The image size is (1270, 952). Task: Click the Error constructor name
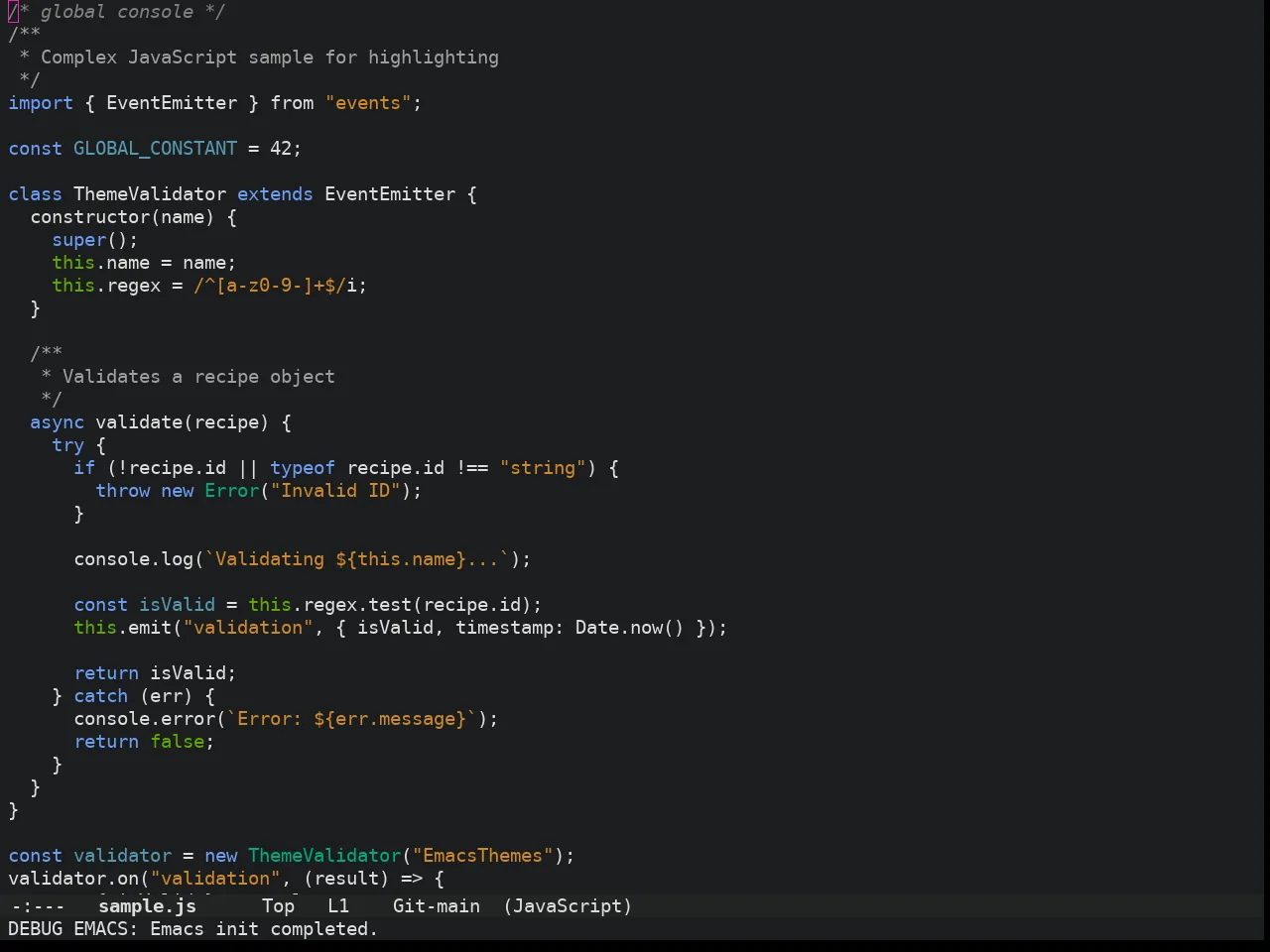click(x=232, y=491)
